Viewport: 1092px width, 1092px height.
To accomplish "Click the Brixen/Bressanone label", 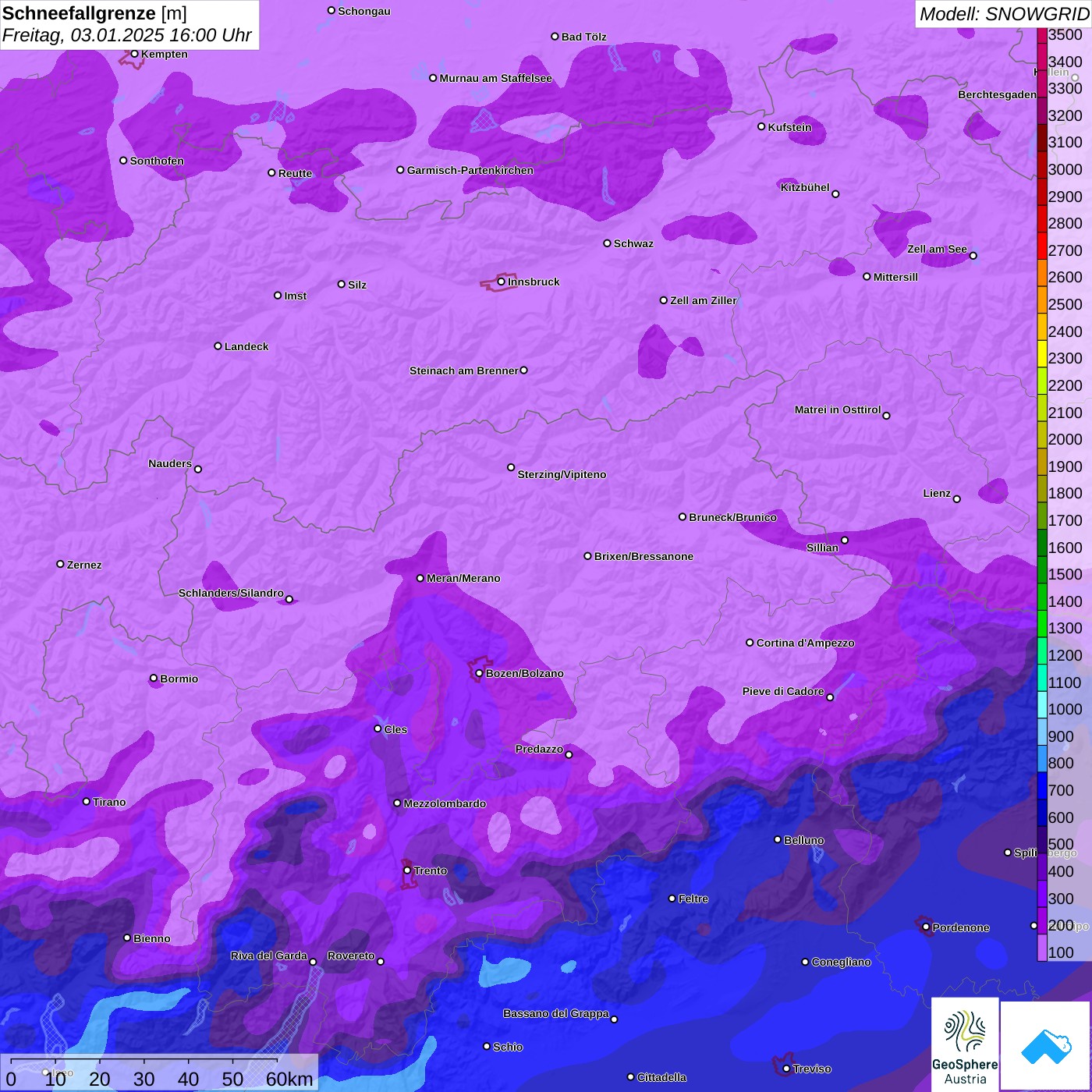I will pos(643,556).
